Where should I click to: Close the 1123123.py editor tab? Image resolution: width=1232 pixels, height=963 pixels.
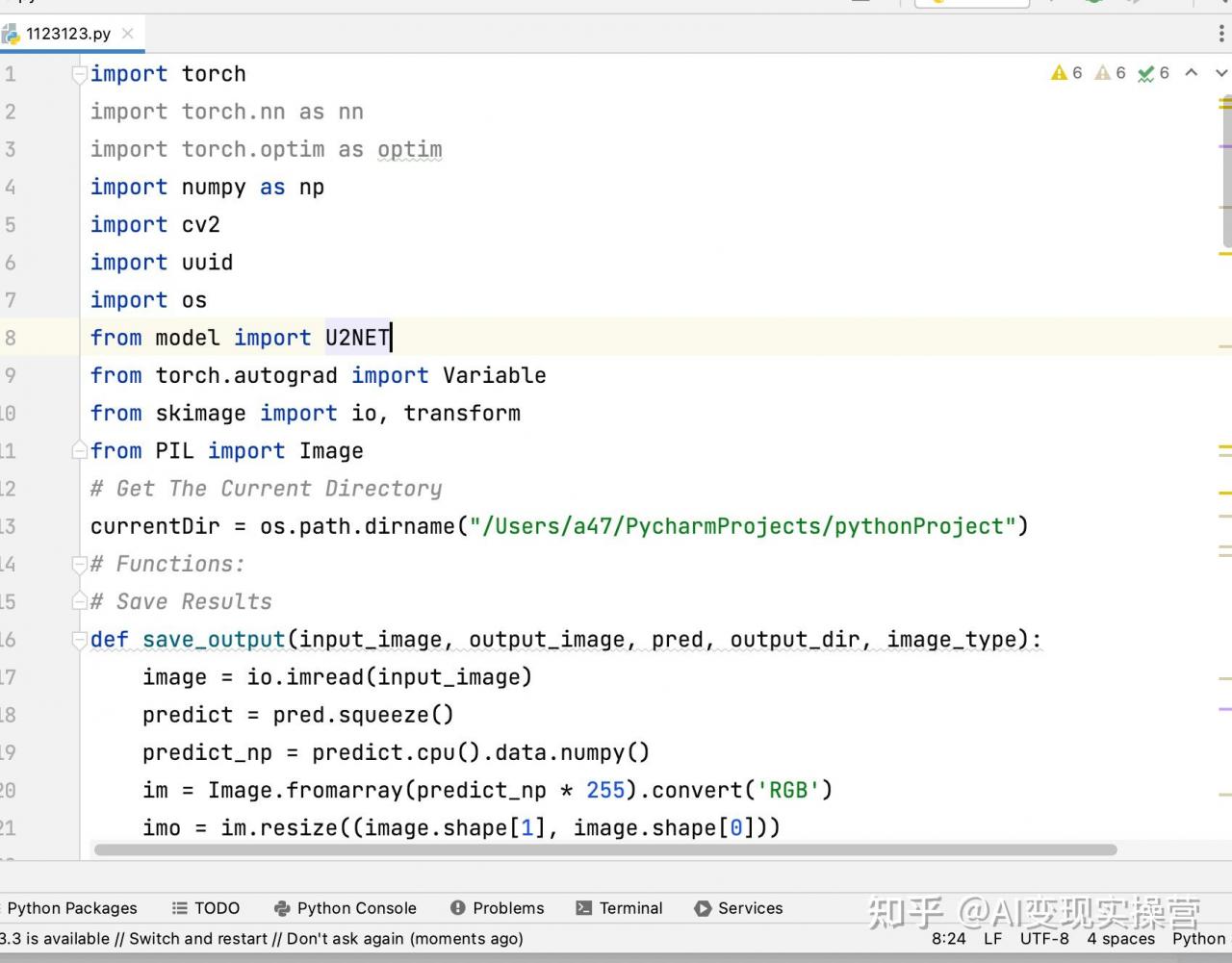pyautogui.click(x=128, y=34)
